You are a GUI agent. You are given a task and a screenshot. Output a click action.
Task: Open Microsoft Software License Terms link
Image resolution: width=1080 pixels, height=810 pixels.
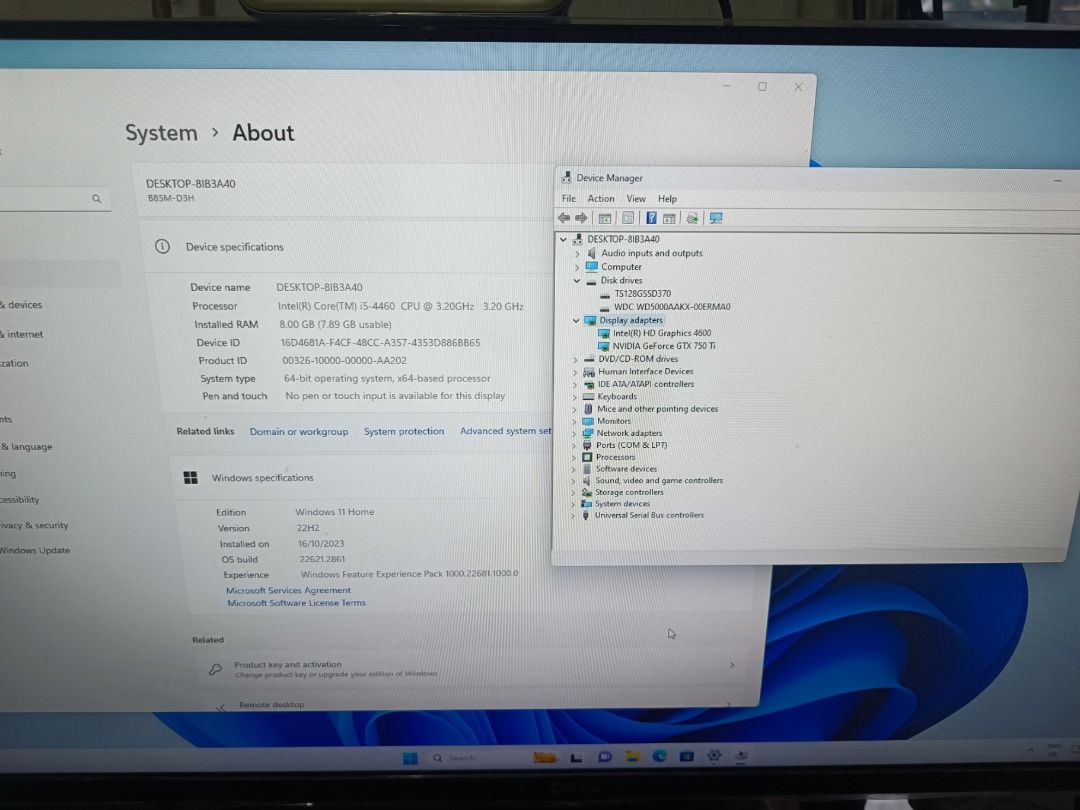click(x=296, y=603)
